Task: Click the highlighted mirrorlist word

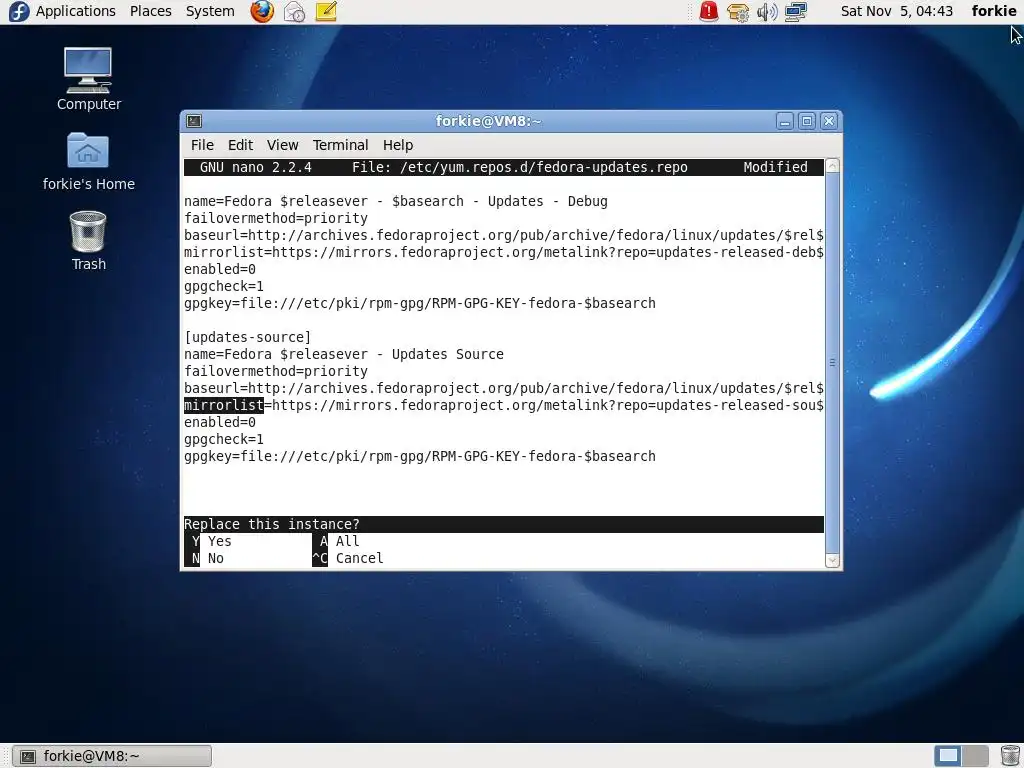Action: (x=224, y=406)
